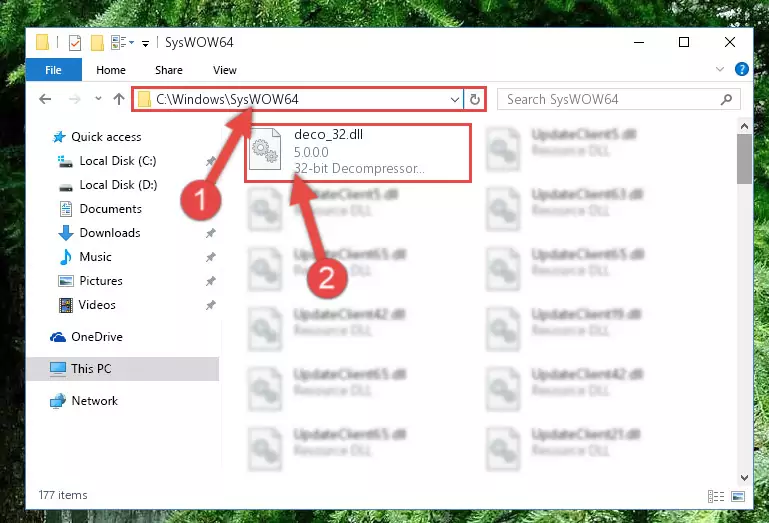Open address bar history dropdown
The width and height of the screenshot is (769, 523).
click(x=455, y=100)
